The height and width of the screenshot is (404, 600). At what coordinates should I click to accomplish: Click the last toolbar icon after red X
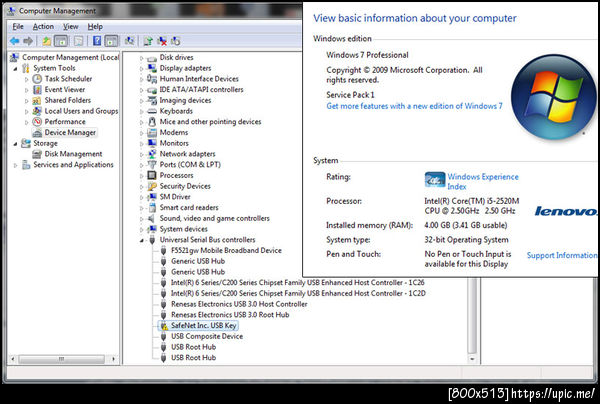[x=176, y=41]
